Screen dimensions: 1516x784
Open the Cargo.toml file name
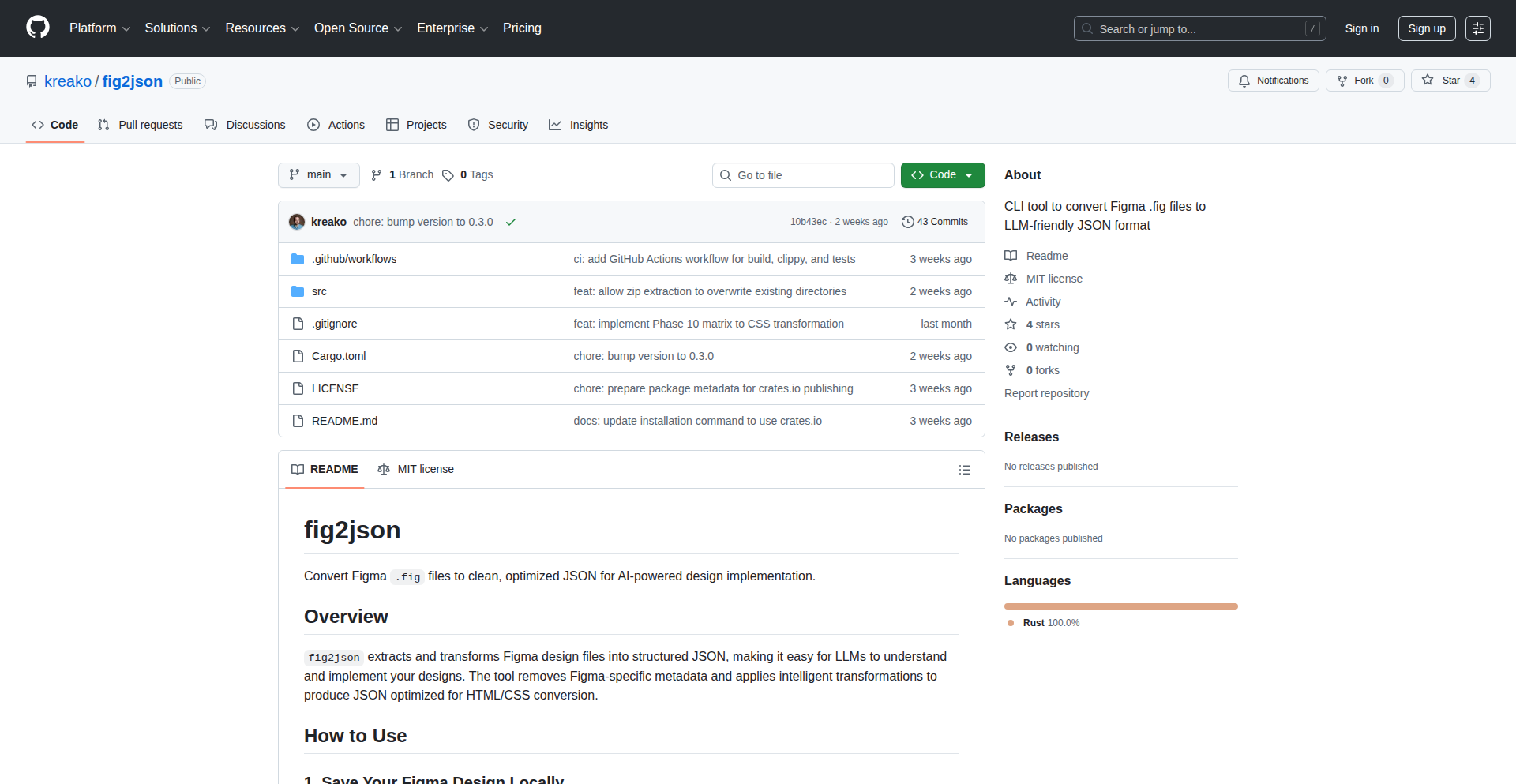tap(339, 356)
